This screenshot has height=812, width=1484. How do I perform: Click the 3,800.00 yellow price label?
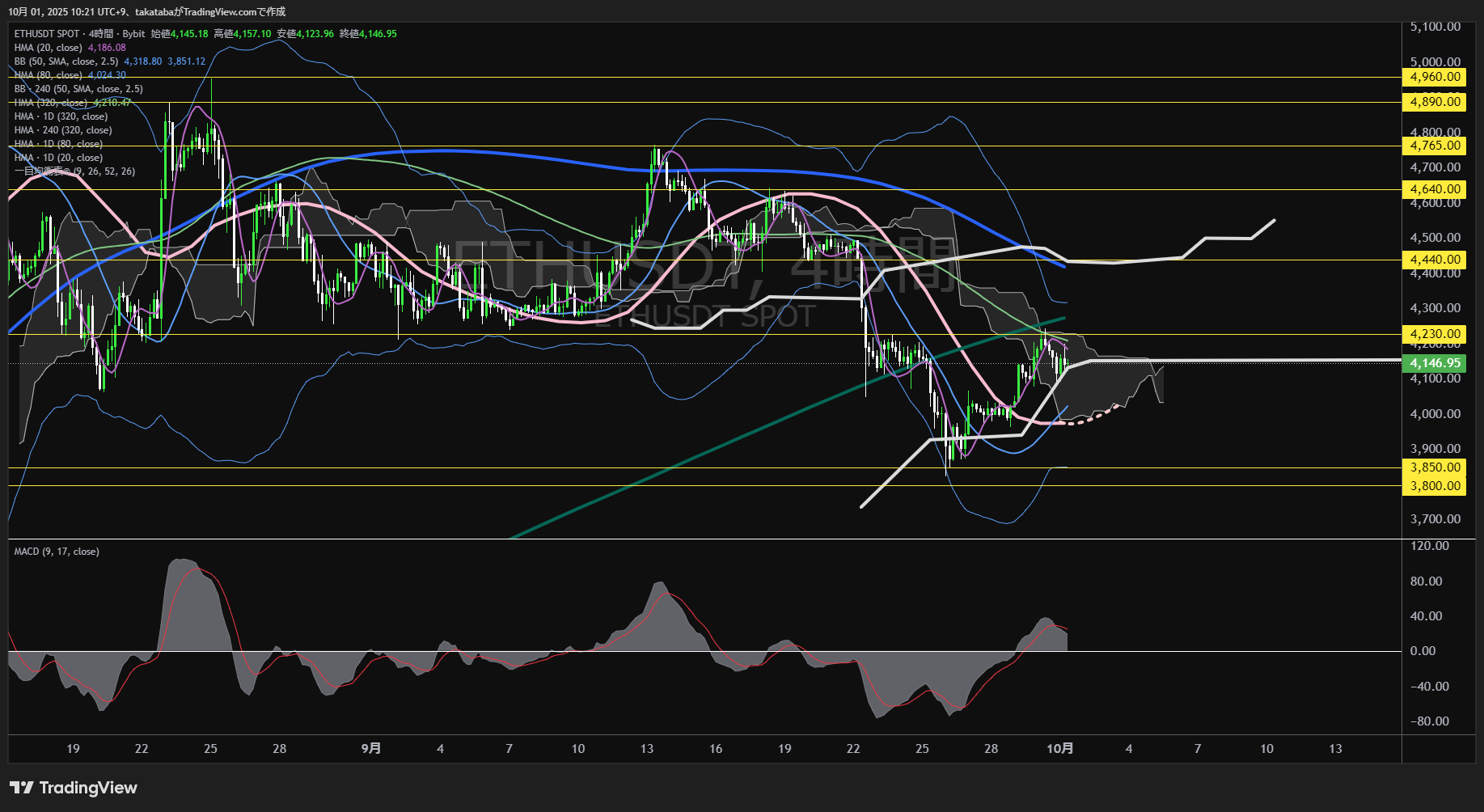tap(1435, 486)
